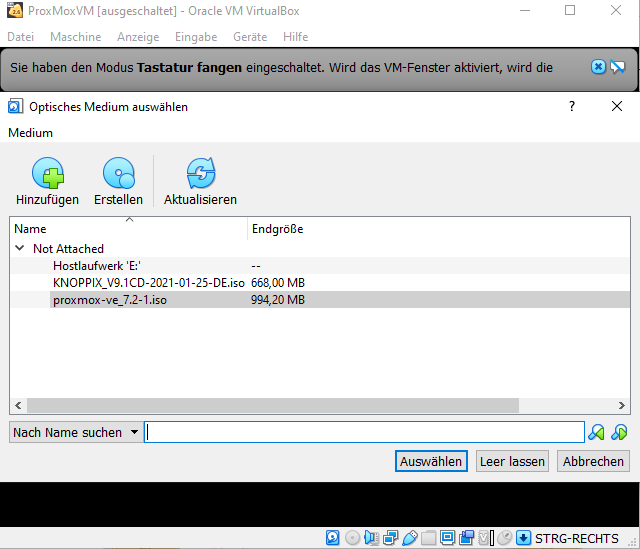Screen dimensions: 640x549
Task: Find previous match with left search icon
Action: [596, 432]
